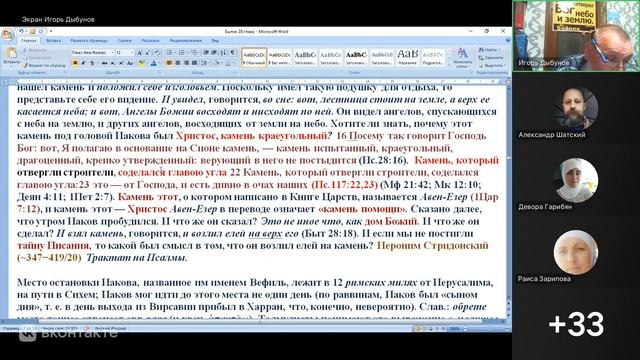The height and width of the screenshot is (360, 640).
Task: Toggle Superscript formatting
Action: point(121,63)
